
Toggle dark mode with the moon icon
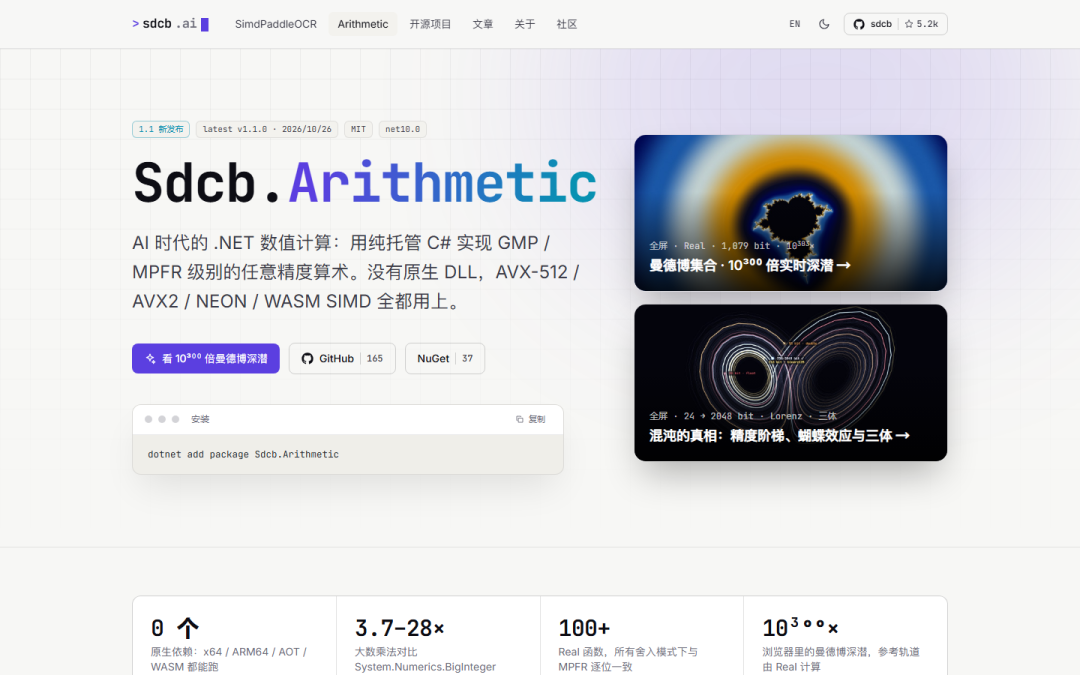(x=824, y=24)
